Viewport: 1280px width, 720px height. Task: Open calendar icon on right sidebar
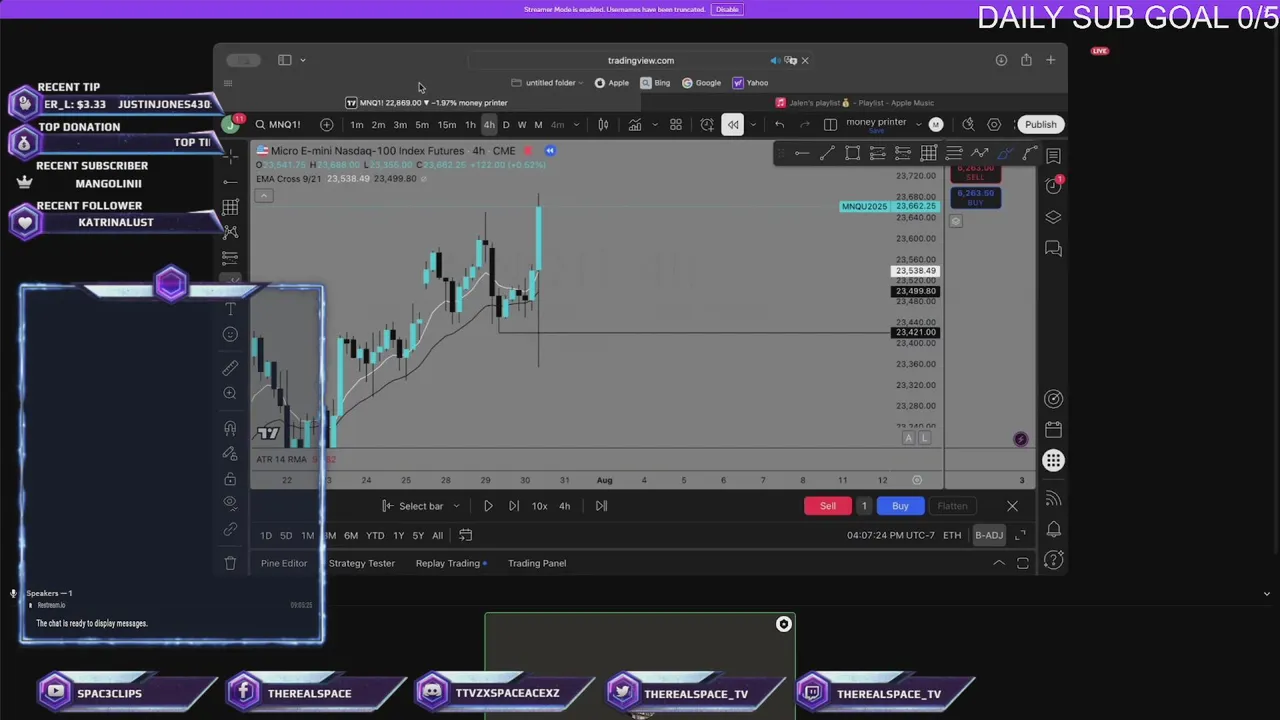pos(1053,430)
